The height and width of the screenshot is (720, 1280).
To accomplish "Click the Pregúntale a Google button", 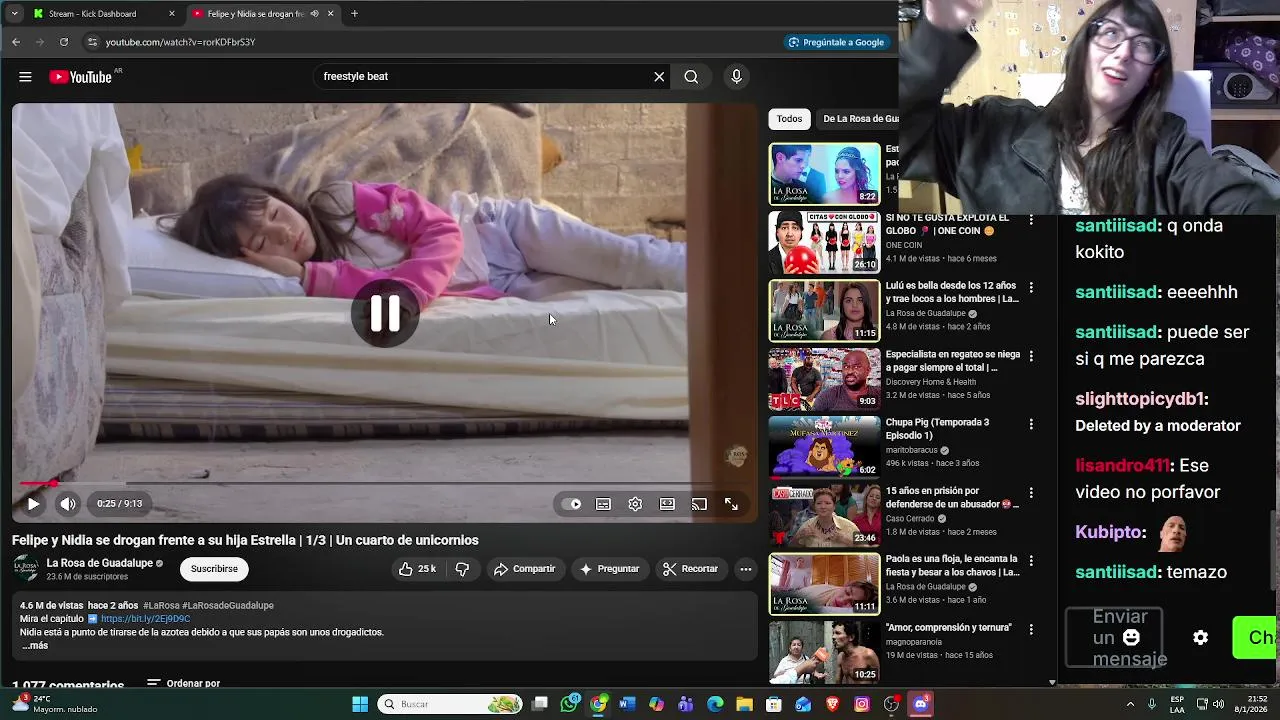I will [x=836, y=42].
